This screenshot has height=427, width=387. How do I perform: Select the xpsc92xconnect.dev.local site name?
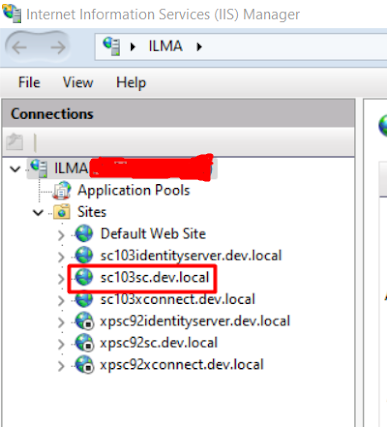click(x=182, y=365)
